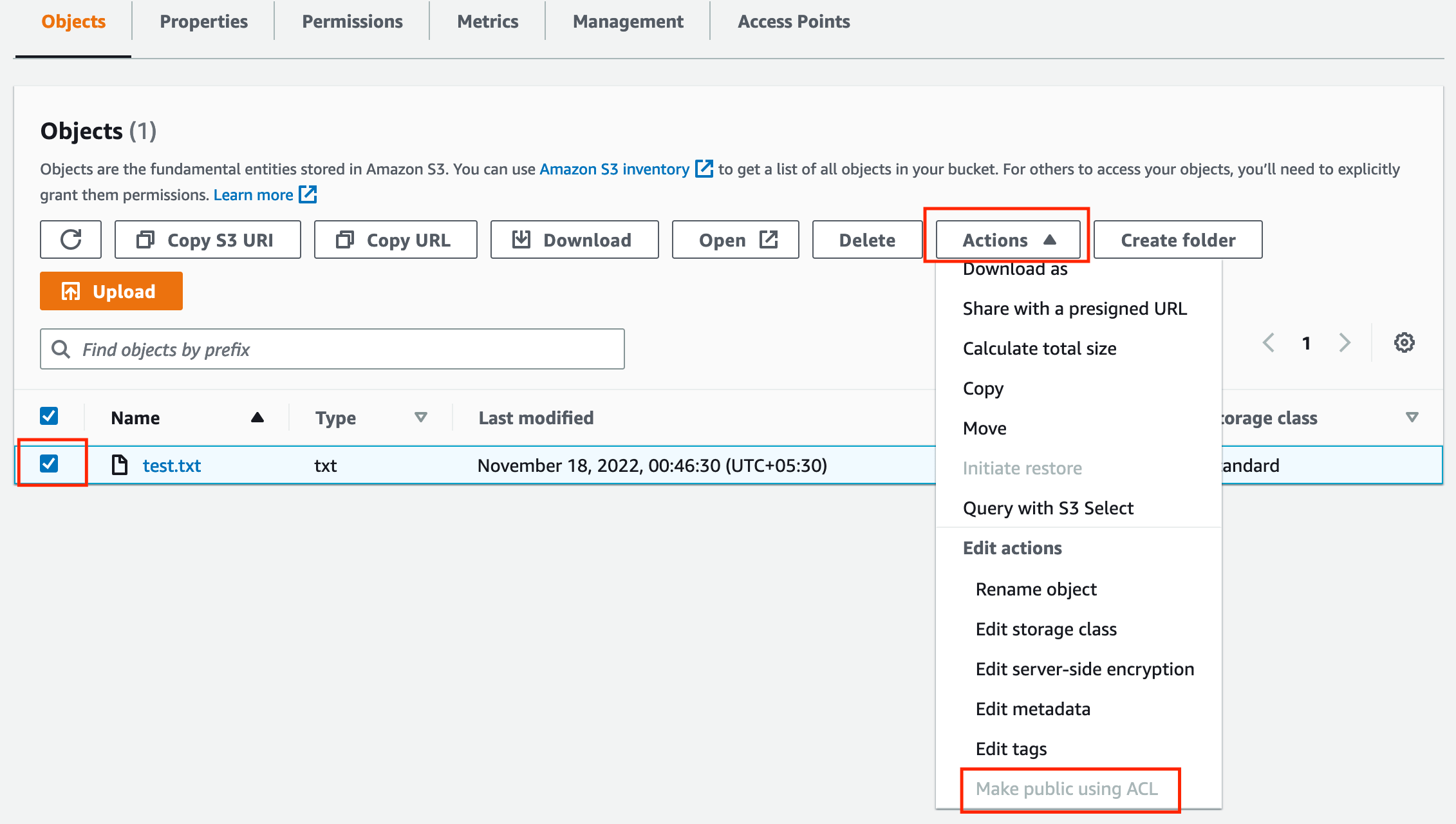Uncheck the test.txt row checkbox
The width and height of the screenshot is (1456, 824).
(49, 464)
